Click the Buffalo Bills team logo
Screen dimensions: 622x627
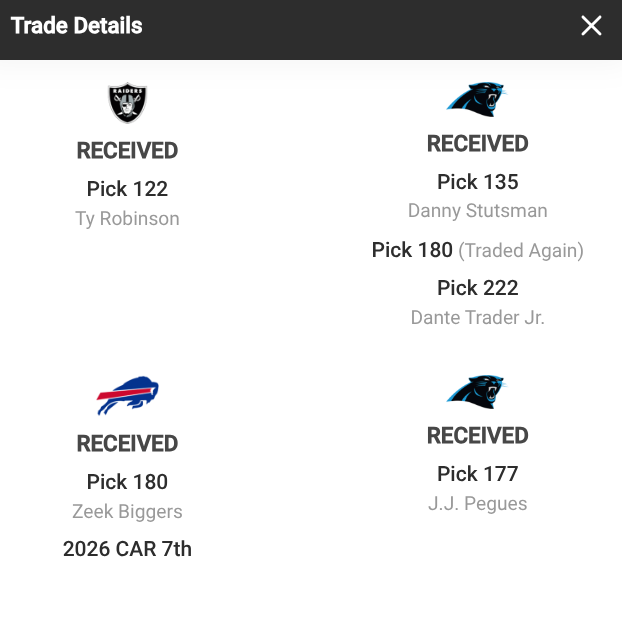[x=128, y=395]
